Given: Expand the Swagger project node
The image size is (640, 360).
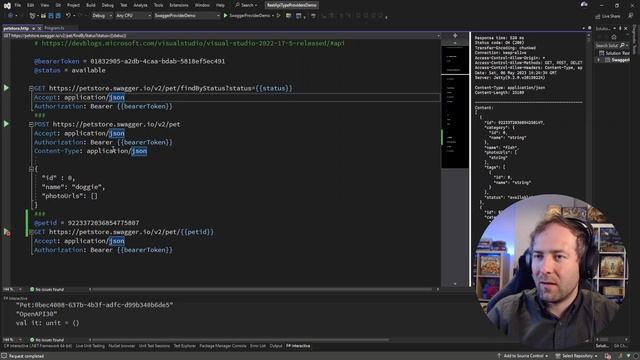Looking at the screenshot, I should pos(599,60).
